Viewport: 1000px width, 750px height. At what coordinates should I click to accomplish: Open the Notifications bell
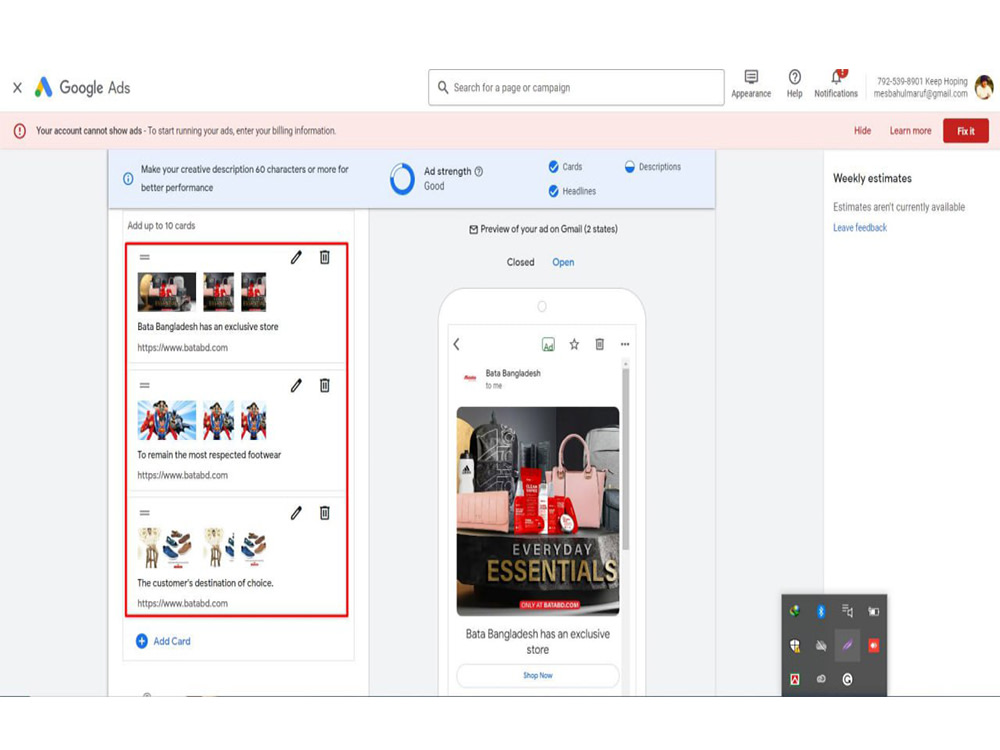pos(835,84)
